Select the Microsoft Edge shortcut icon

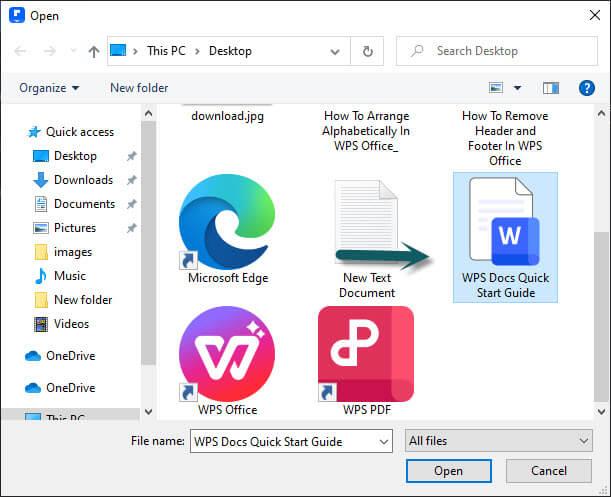227,221
